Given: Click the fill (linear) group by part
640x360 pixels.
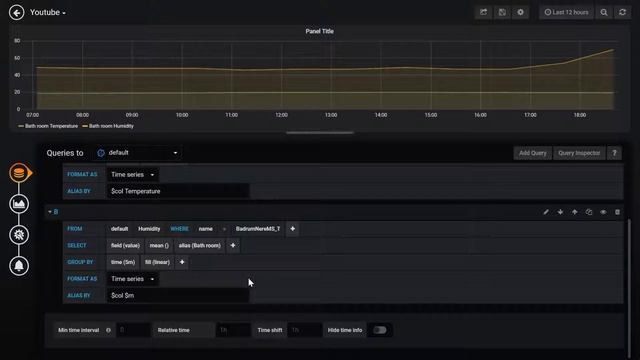Looking at the screenshot, I should [157, 262].
